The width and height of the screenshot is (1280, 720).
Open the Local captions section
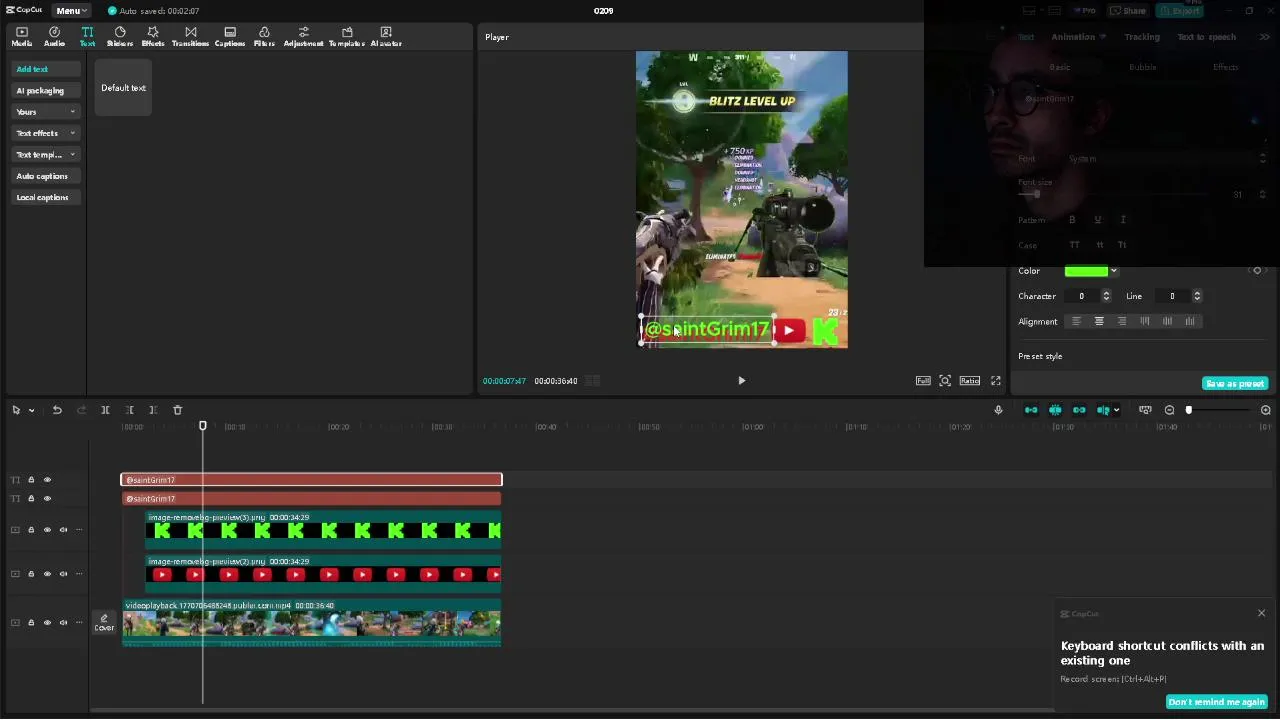(45, 197)
